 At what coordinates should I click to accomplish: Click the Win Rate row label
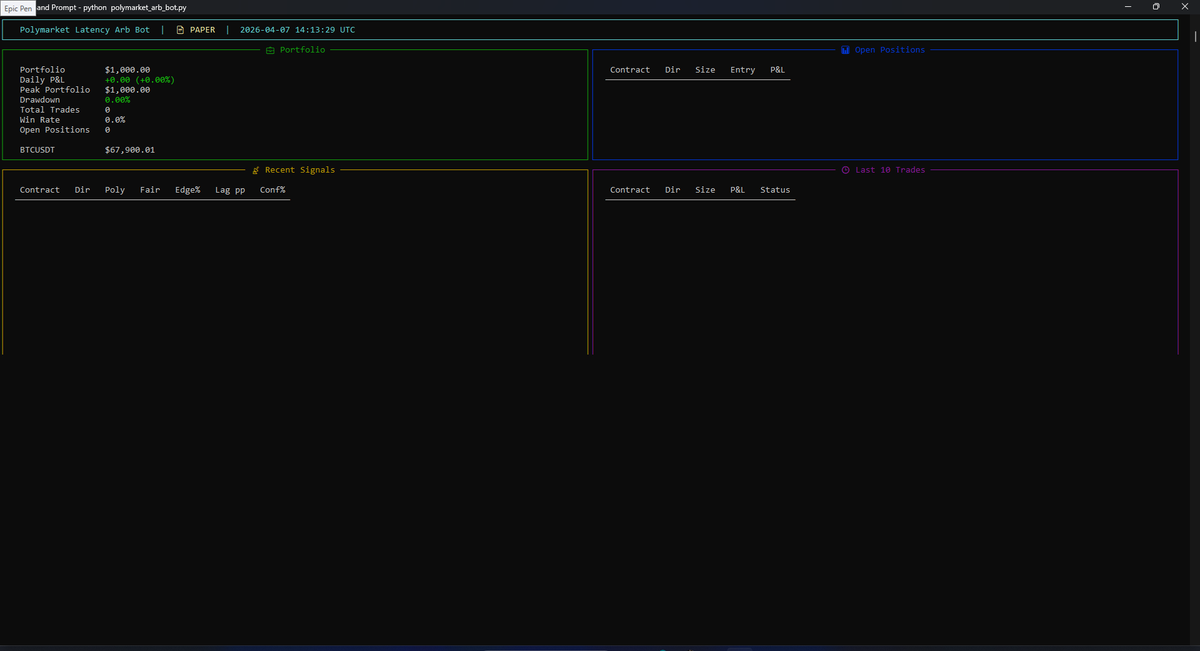tap(40, 120)
